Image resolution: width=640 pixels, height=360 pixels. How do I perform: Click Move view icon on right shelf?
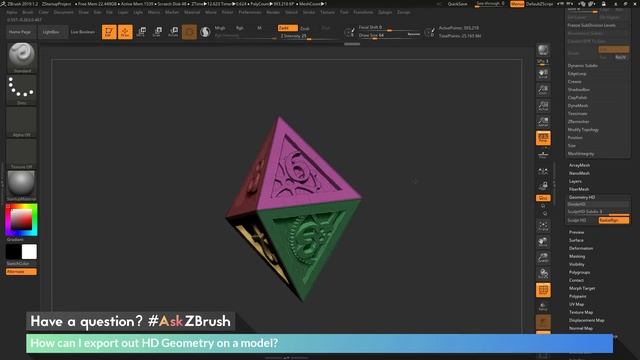click(x=543, y=242)
